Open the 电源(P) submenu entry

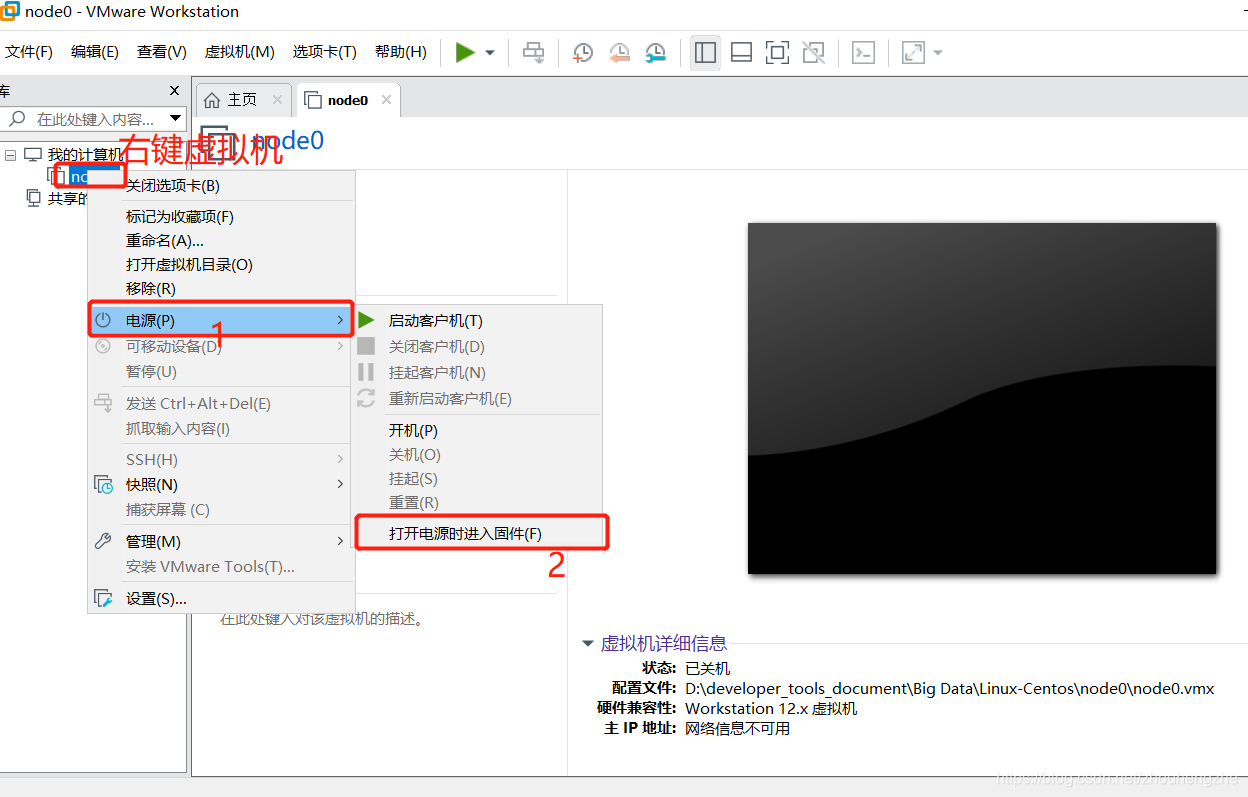pos(221,320)
